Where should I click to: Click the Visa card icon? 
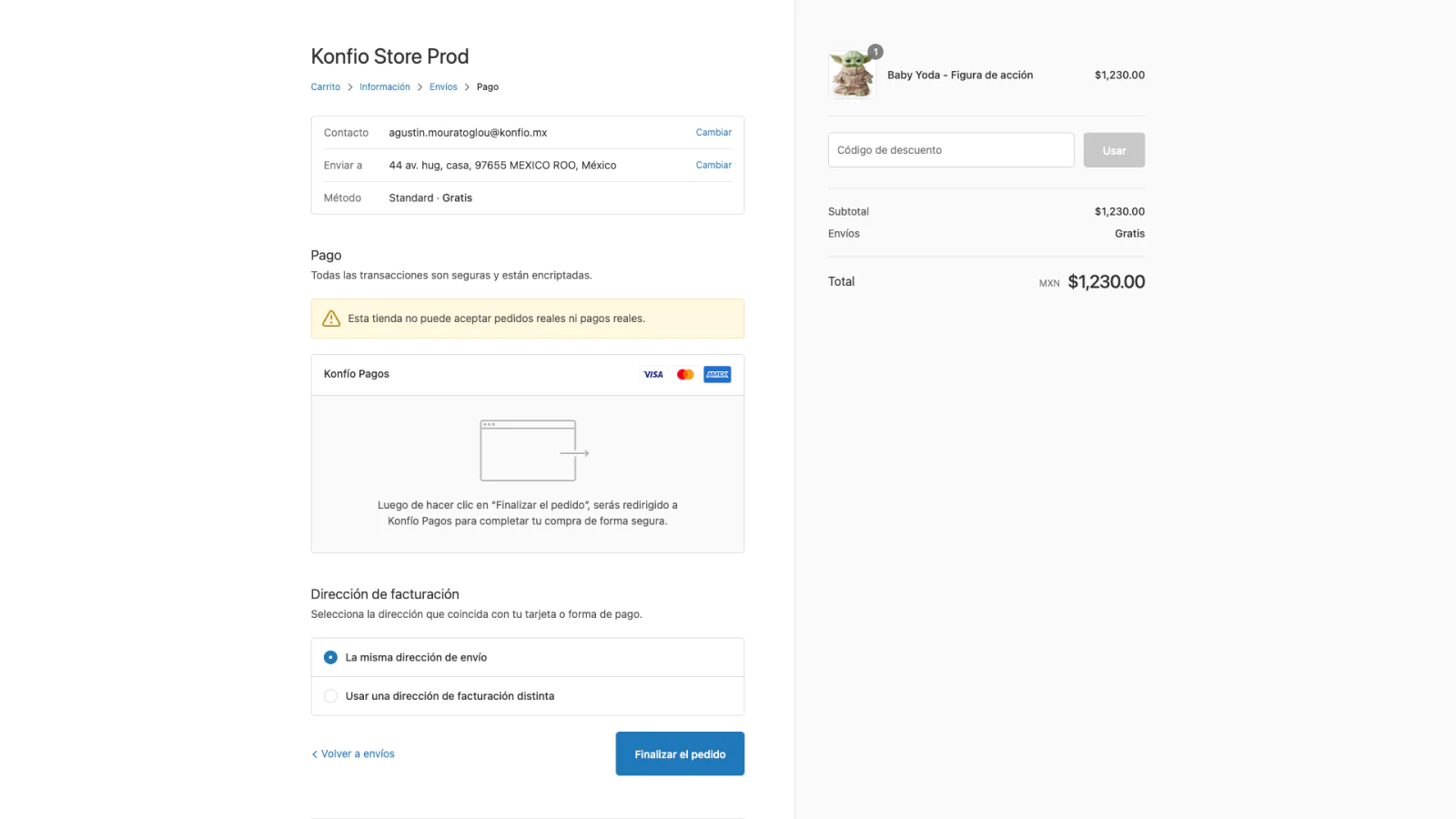(x=653, y=375)
